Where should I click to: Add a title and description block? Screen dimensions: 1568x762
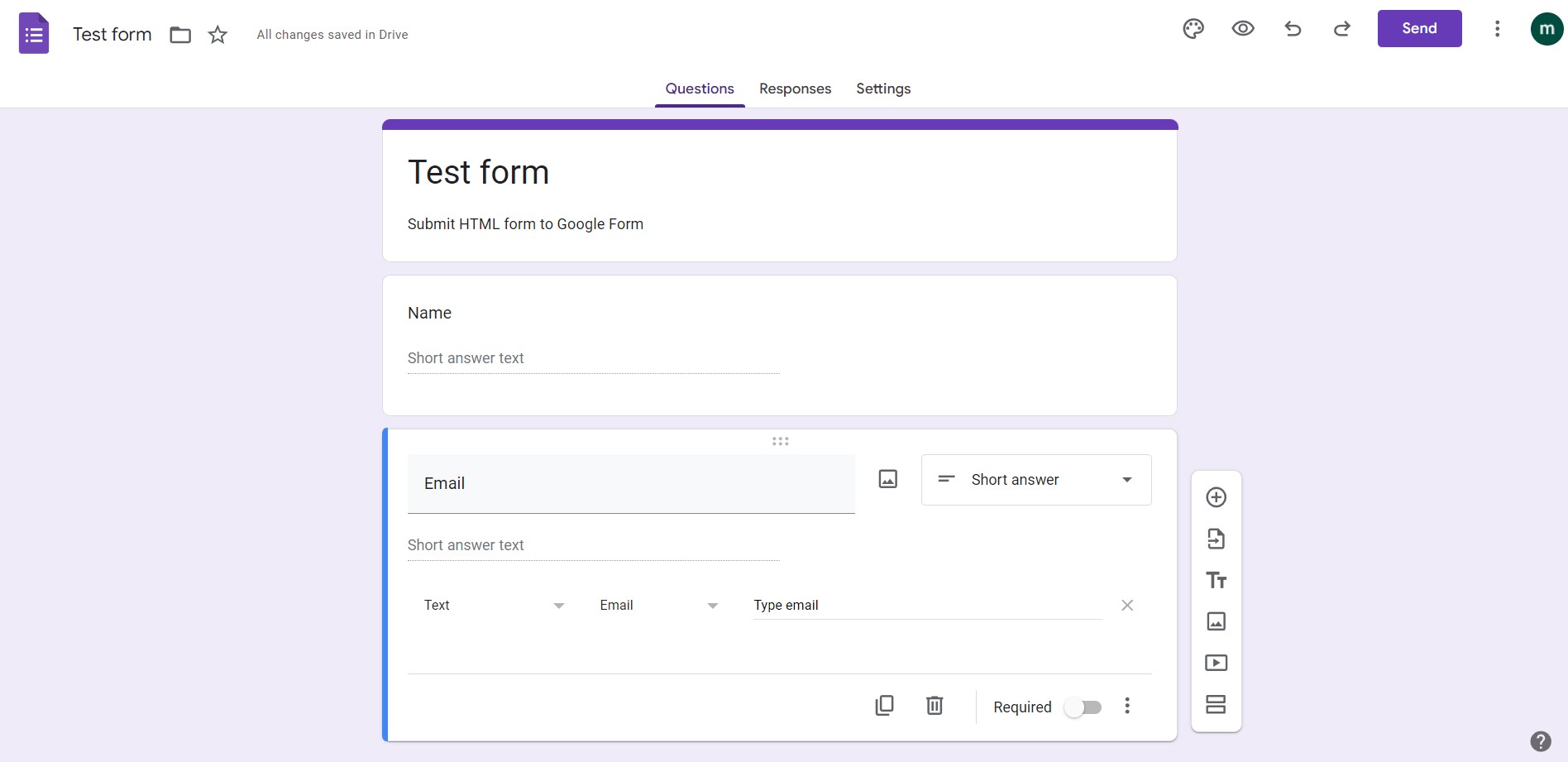pos(1216,580)
